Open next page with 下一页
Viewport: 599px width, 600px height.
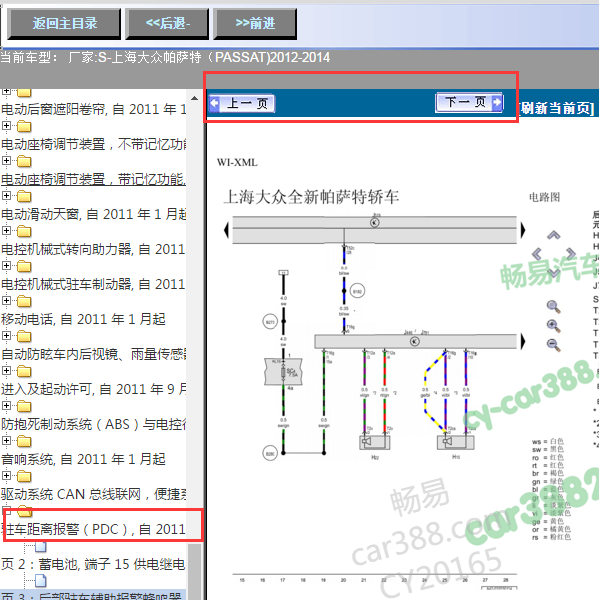[x=469, y=102]
